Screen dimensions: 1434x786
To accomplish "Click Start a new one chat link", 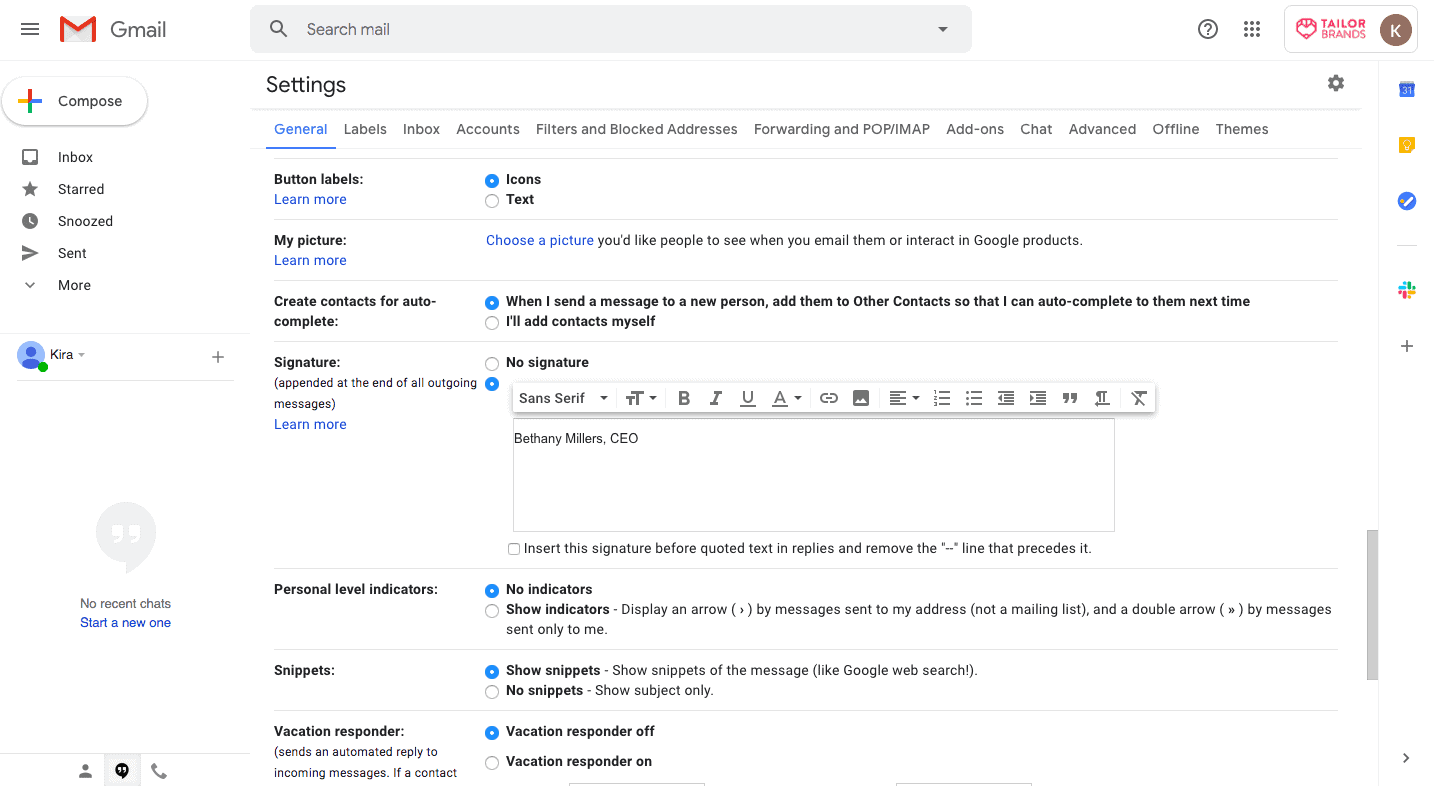I will pos(126,622).
